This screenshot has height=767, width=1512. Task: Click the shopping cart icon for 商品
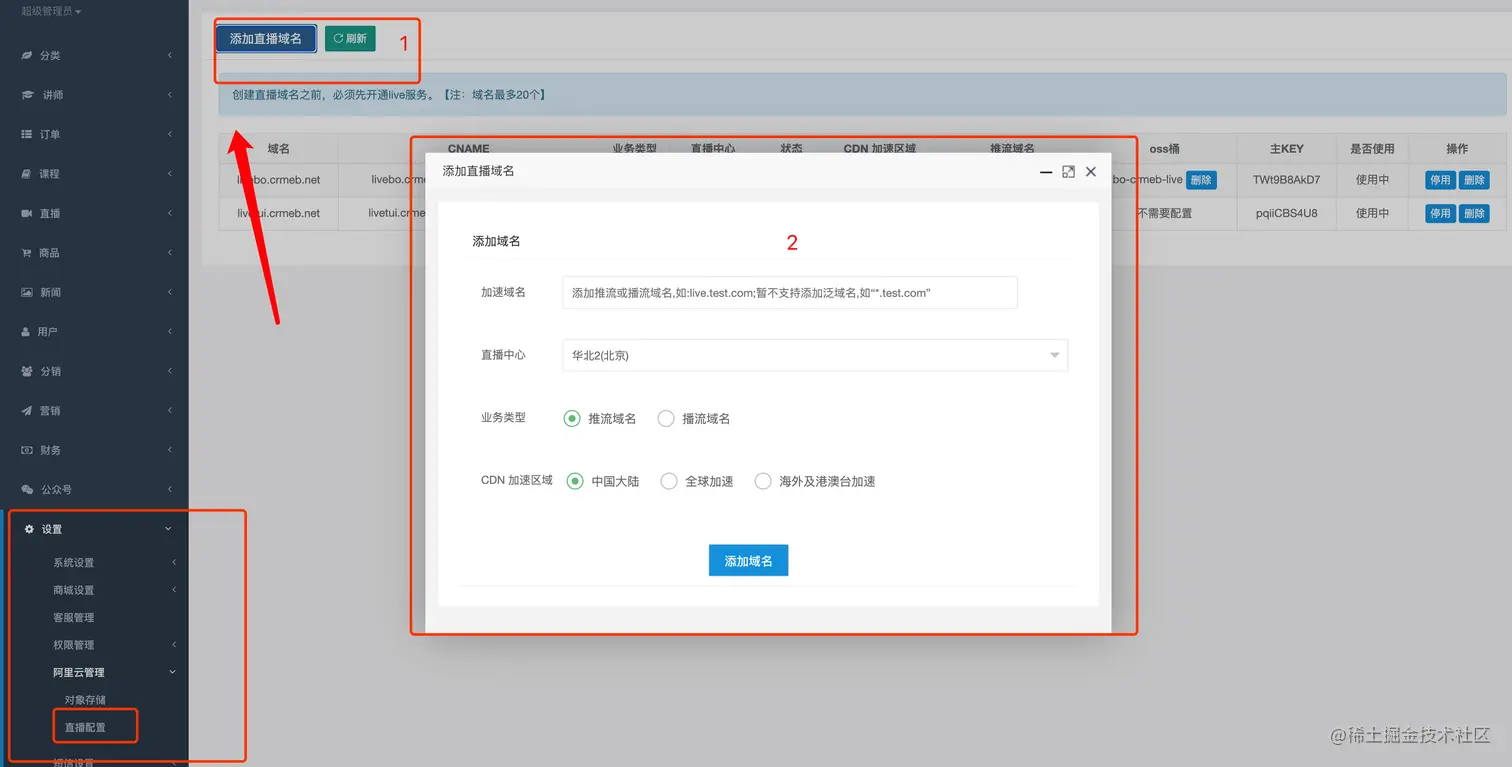click(x=27, y=253)
